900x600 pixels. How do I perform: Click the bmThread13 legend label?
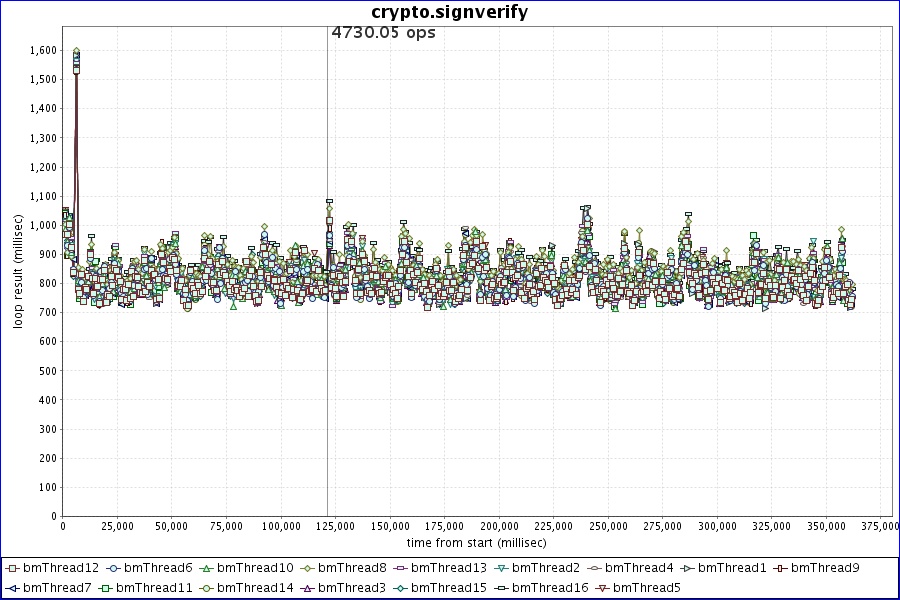(x=448, y=568)
